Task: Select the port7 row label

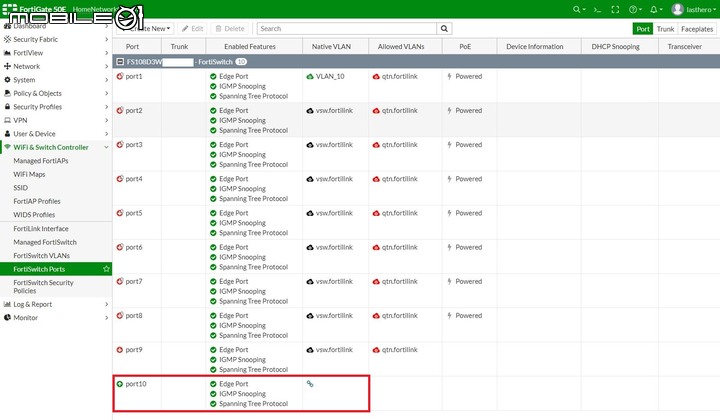Action: coord(134,281)
